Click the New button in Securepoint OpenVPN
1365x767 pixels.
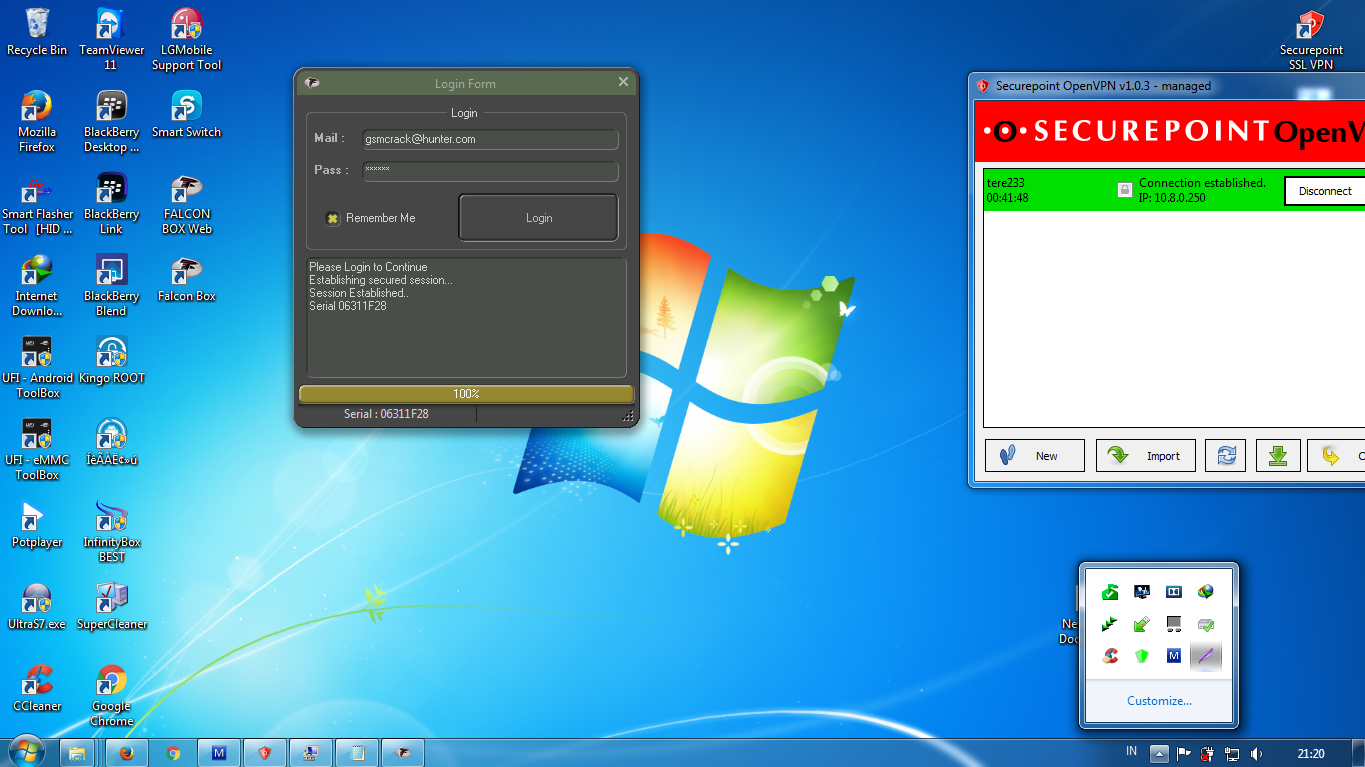click(1035, 456)
